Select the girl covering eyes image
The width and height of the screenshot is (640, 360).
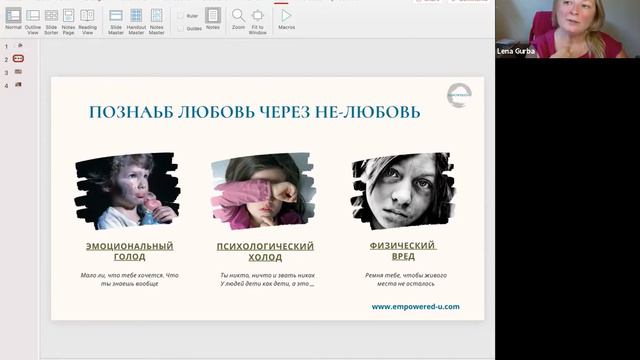(x=263, y=191)
